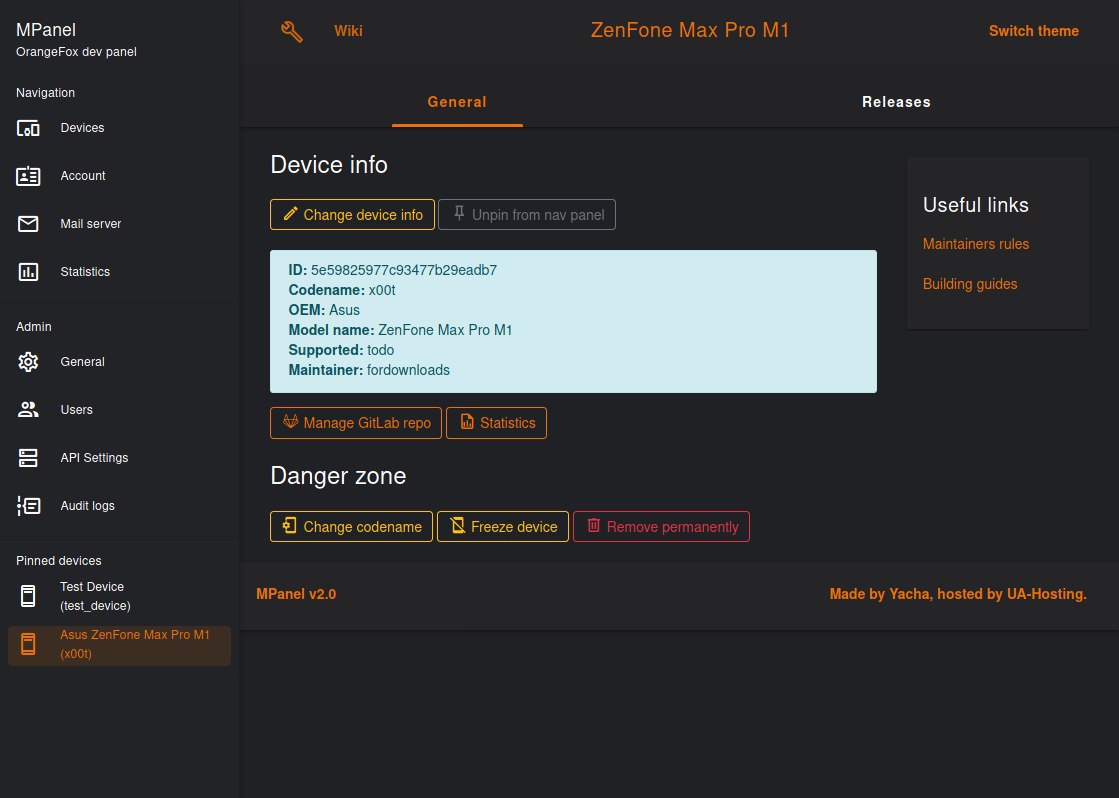The width and height of the screenshot is (1119, 798).
Task: Click Freeze device button
Action: click(503, 527)
